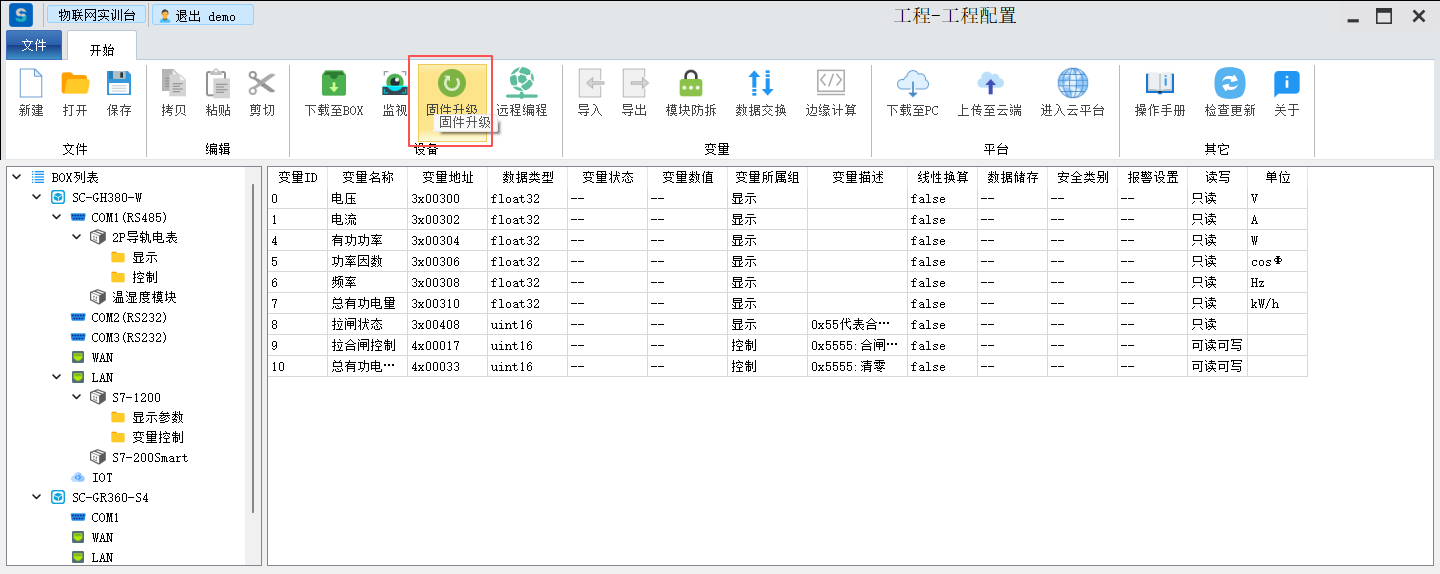Open the 模块防拆 lock tool
Screen dimensions: 1440x574
691,84
